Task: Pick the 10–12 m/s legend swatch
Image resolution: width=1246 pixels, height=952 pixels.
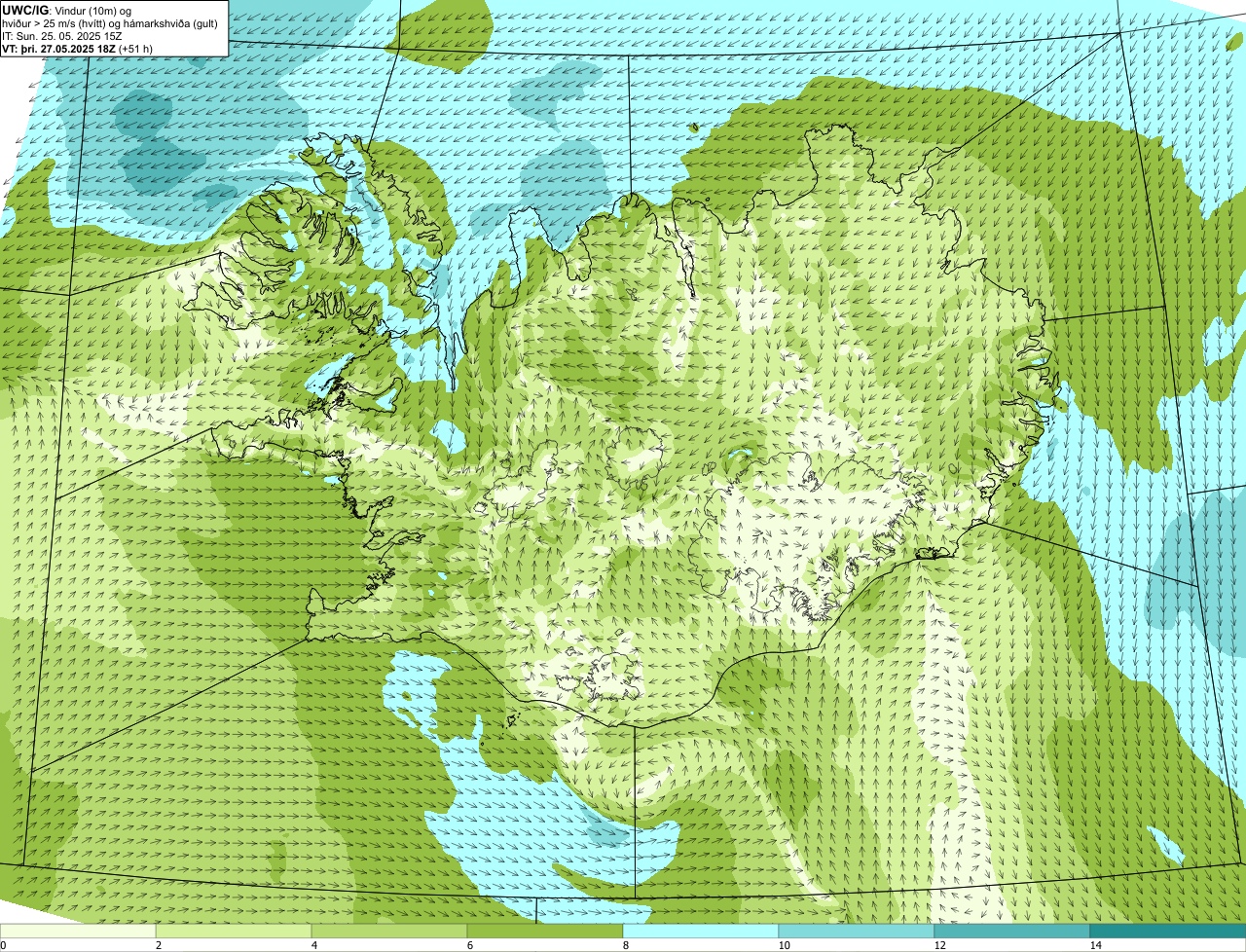Action: (x=857, y=931)
